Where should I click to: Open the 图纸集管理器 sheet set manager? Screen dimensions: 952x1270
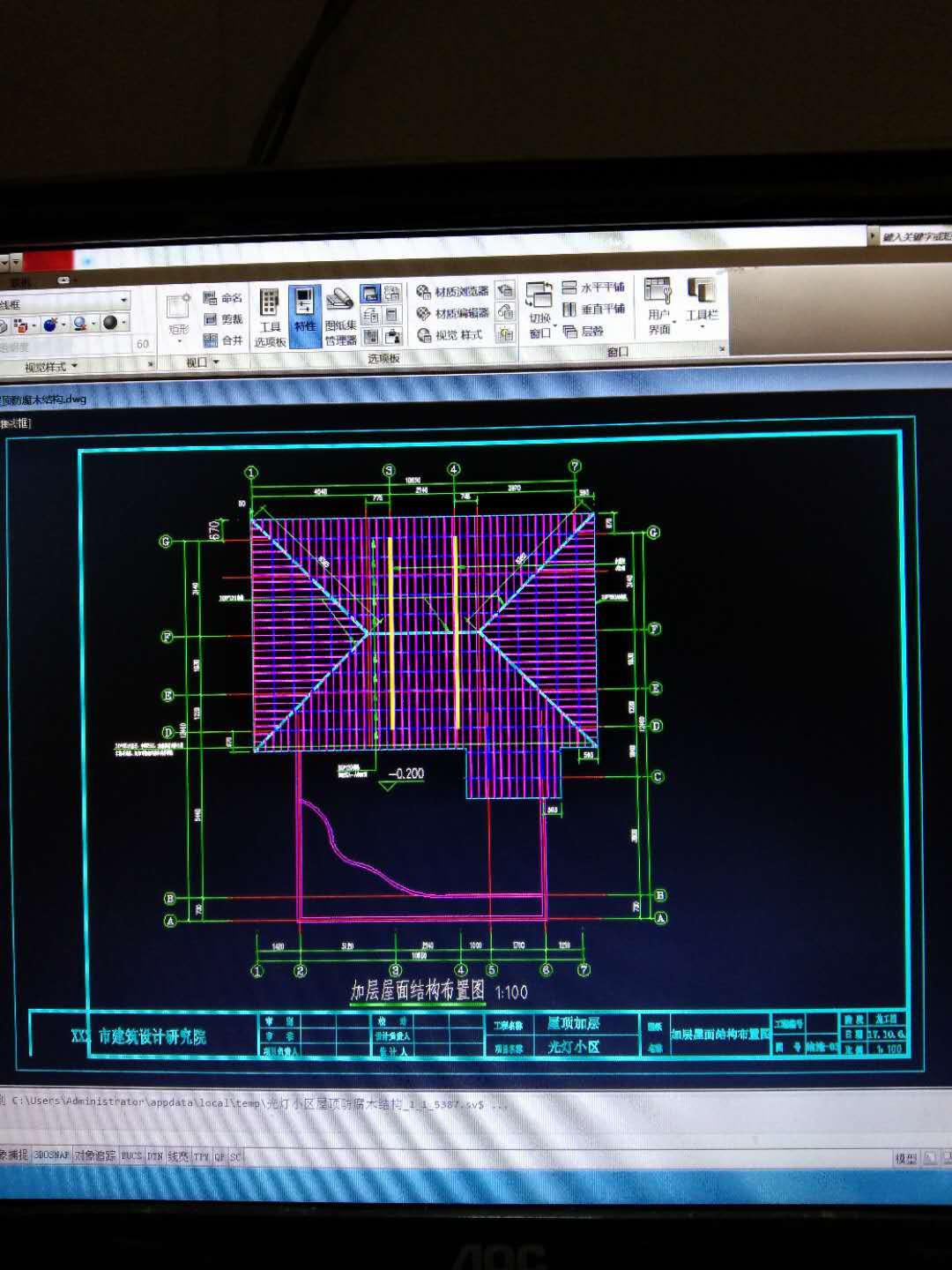340,317
